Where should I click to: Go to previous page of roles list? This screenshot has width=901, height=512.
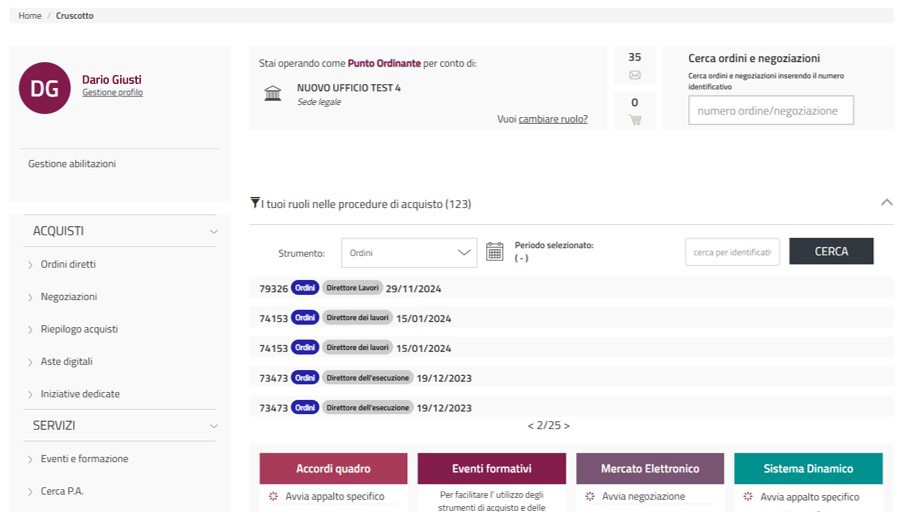(x=531, y=426)
